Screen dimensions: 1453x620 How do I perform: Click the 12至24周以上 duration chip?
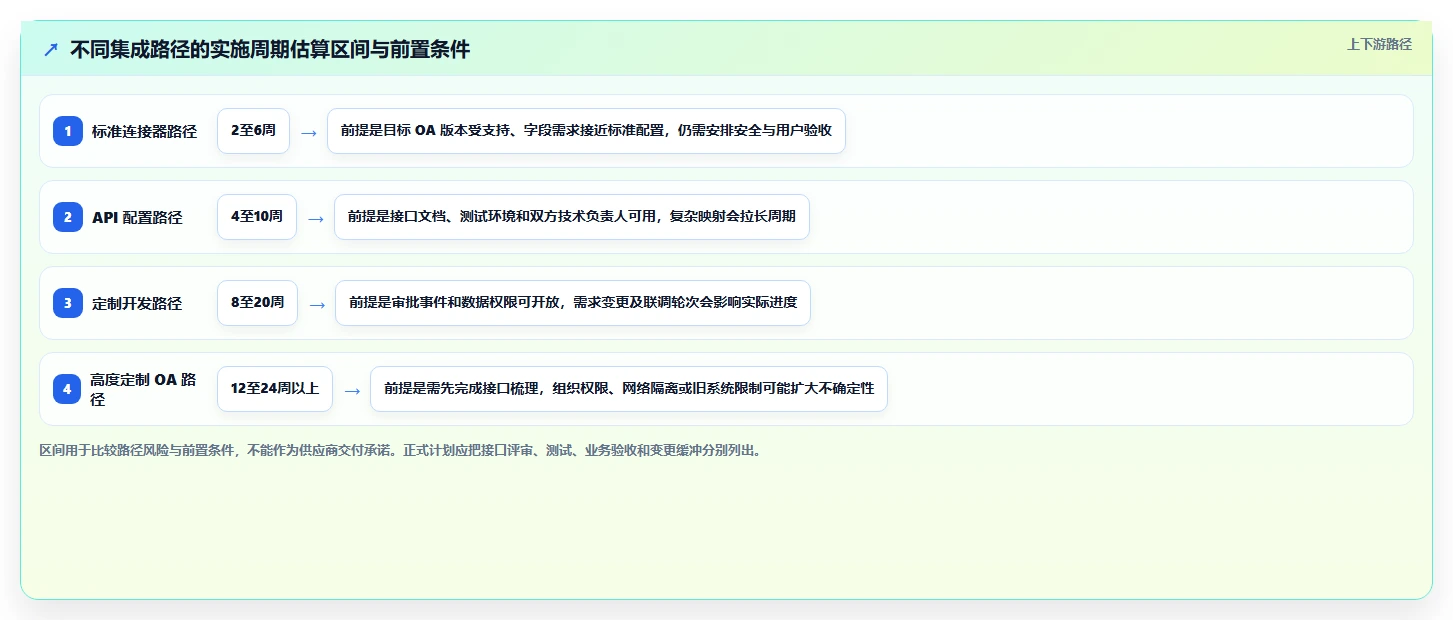(275, 389)
